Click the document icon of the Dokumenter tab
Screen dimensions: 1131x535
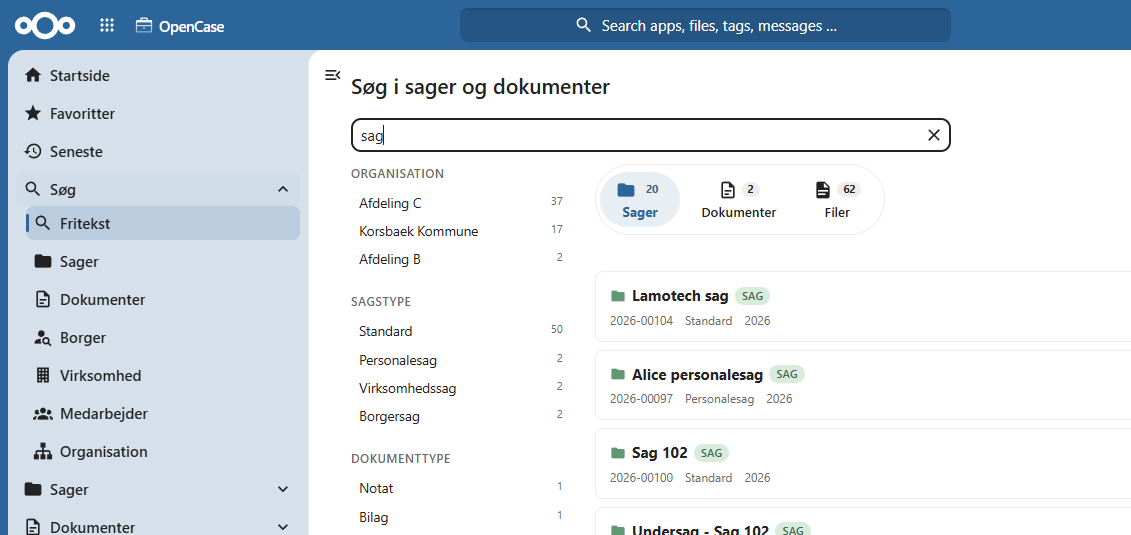point(729,190)
